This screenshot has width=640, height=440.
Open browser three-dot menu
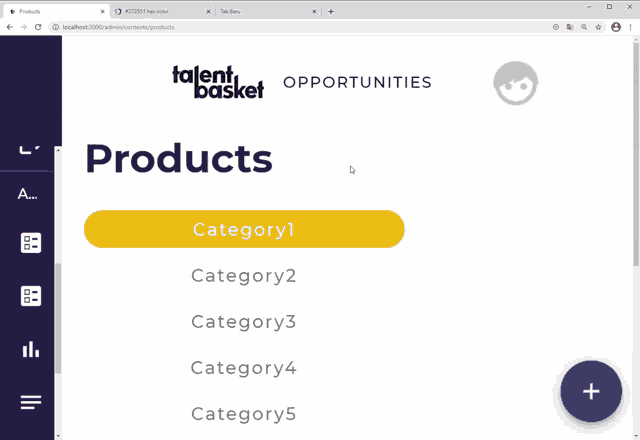click(630, 27)
